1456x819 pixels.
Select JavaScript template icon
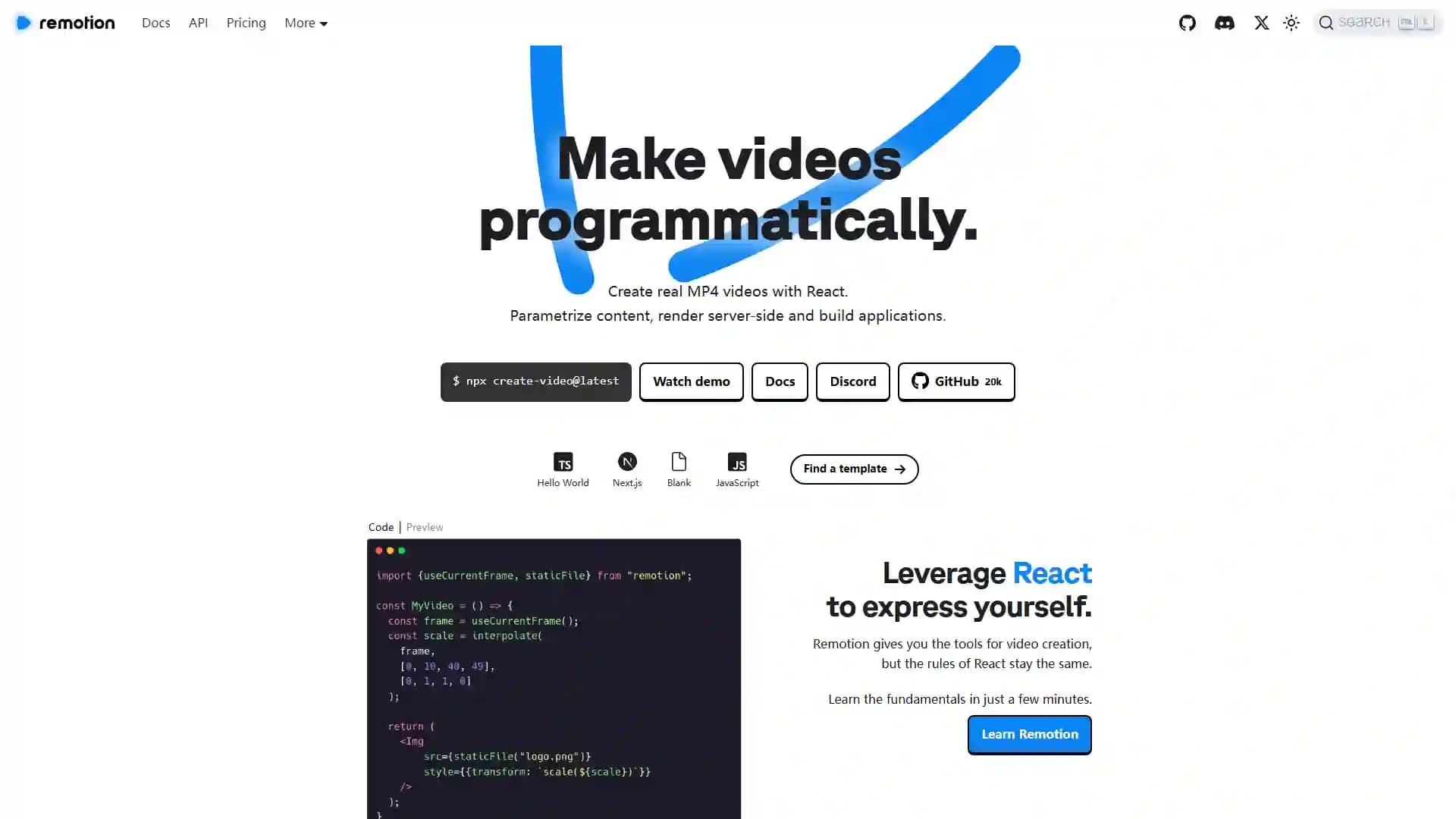737,461
